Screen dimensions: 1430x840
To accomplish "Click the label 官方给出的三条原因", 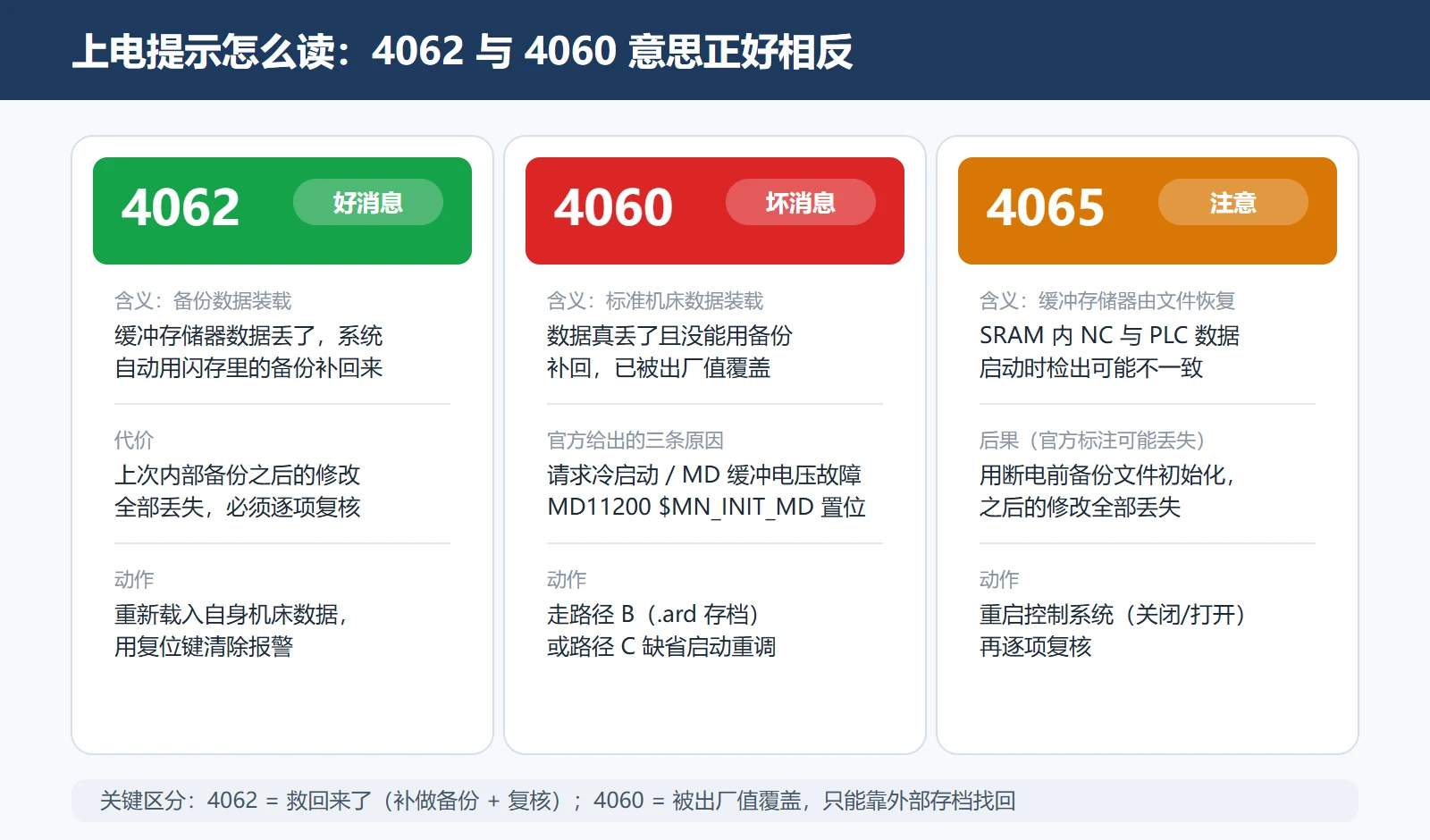I will pyautogui.click(x=635, y=441).
